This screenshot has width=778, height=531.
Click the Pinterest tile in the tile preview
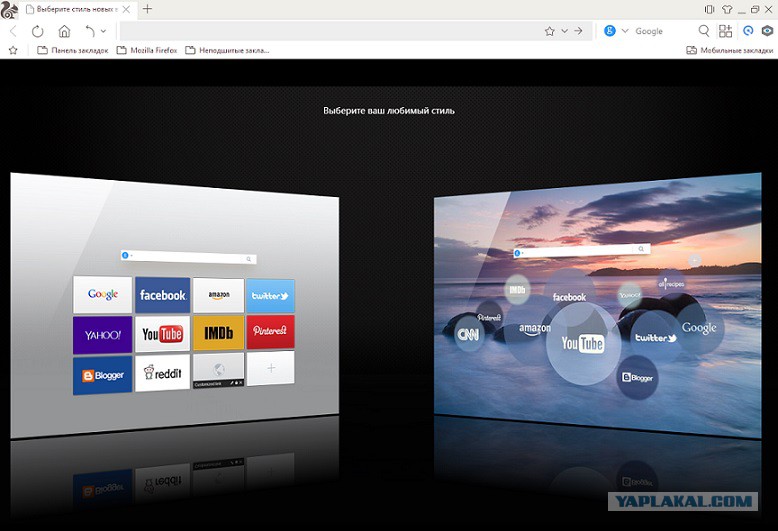pyautogui.click(x=270, y=331)
